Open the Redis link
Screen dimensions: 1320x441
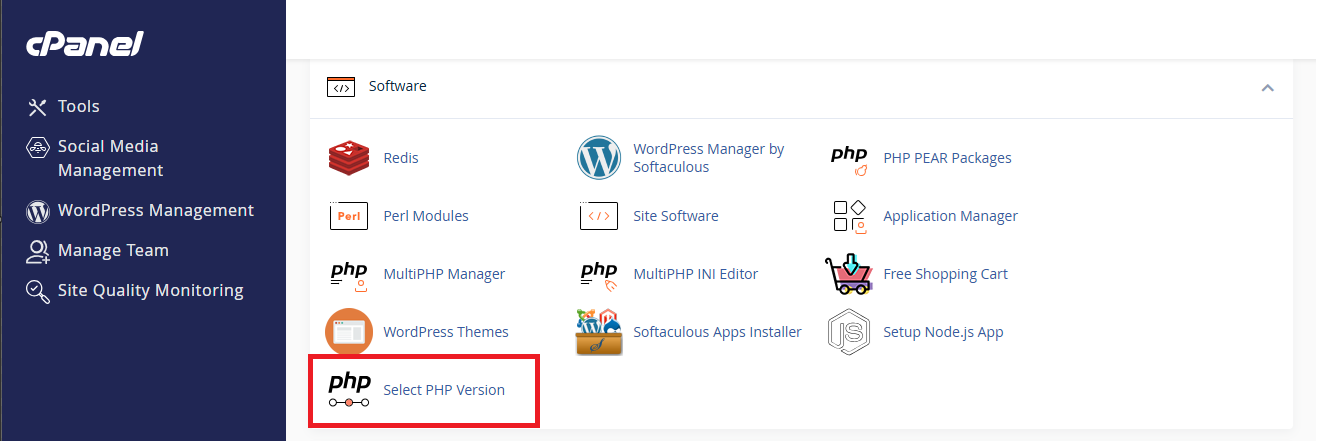[x=401, y=158]
